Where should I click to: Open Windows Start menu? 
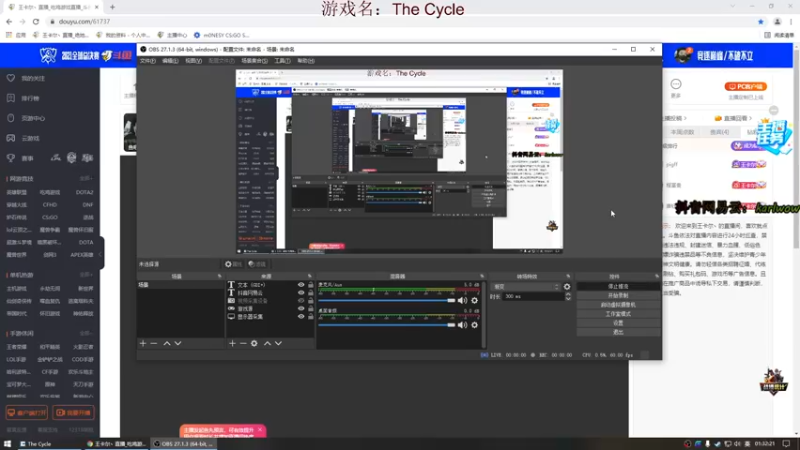[x=7, y=444]
